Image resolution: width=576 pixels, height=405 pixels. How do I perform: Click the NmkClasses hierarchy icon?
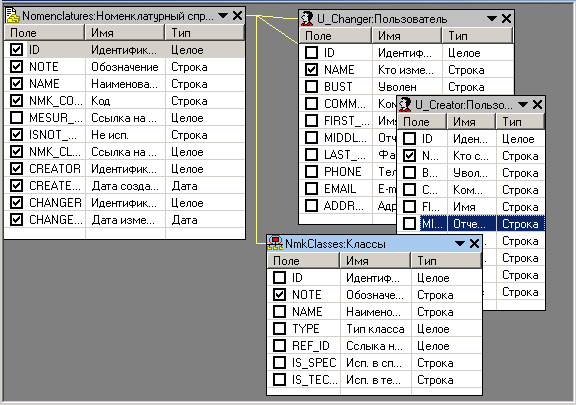click(x=275, y=243)
